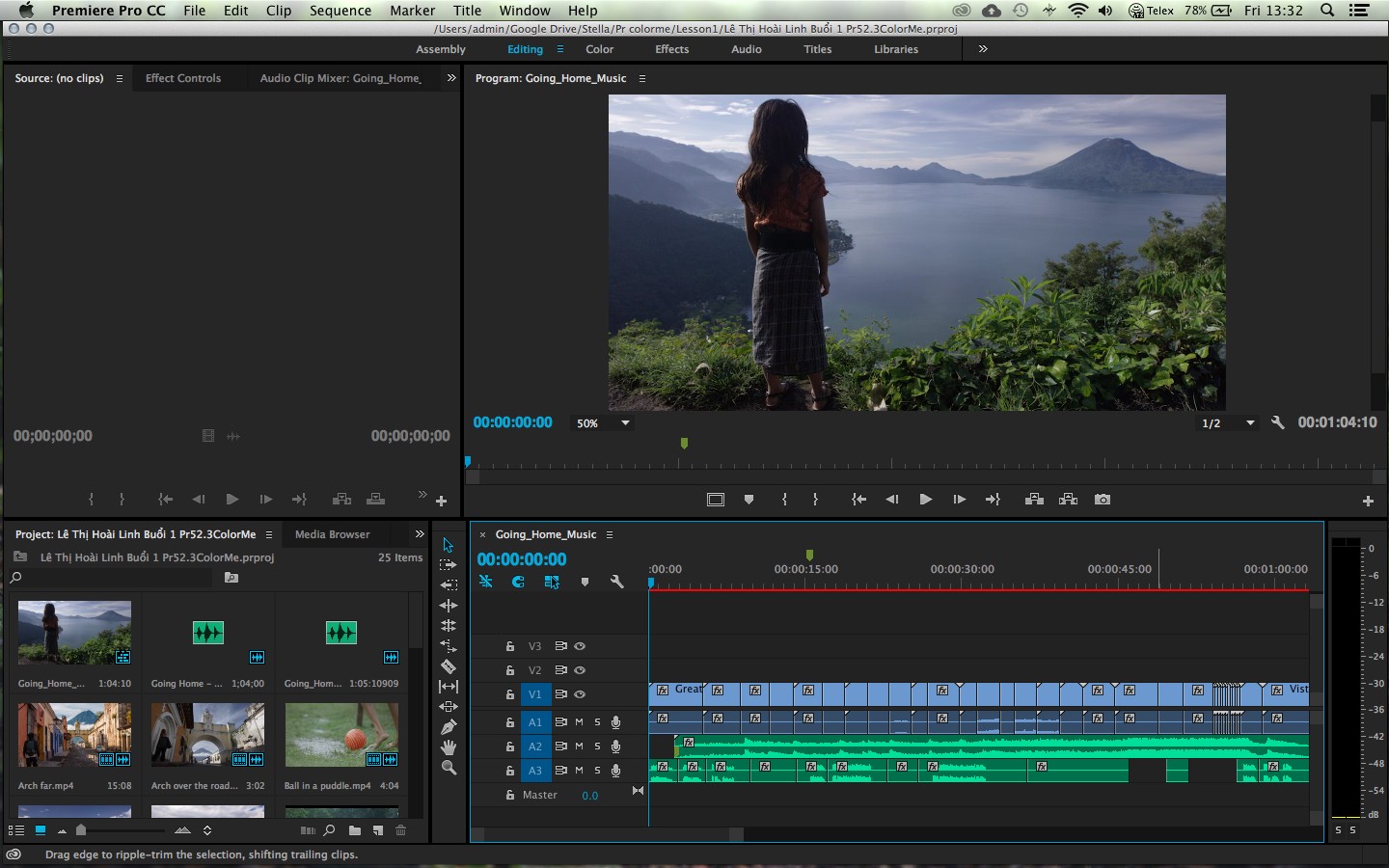
Task: Select the Zoom tool
Action: (448, 768)
